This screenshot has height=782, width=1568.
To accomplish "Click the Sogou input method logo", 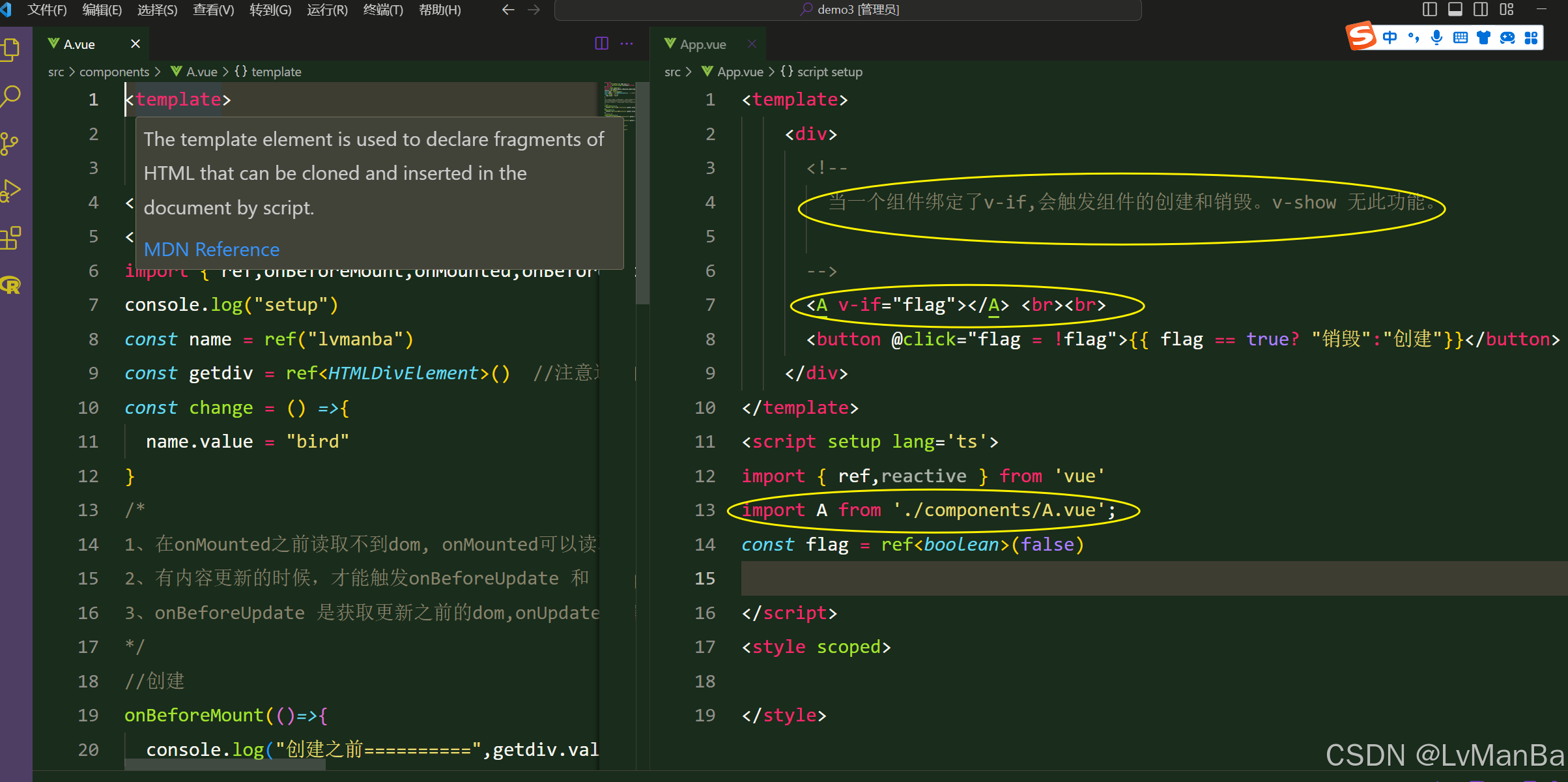I will pyautogui.click(x=1361, y=36).
